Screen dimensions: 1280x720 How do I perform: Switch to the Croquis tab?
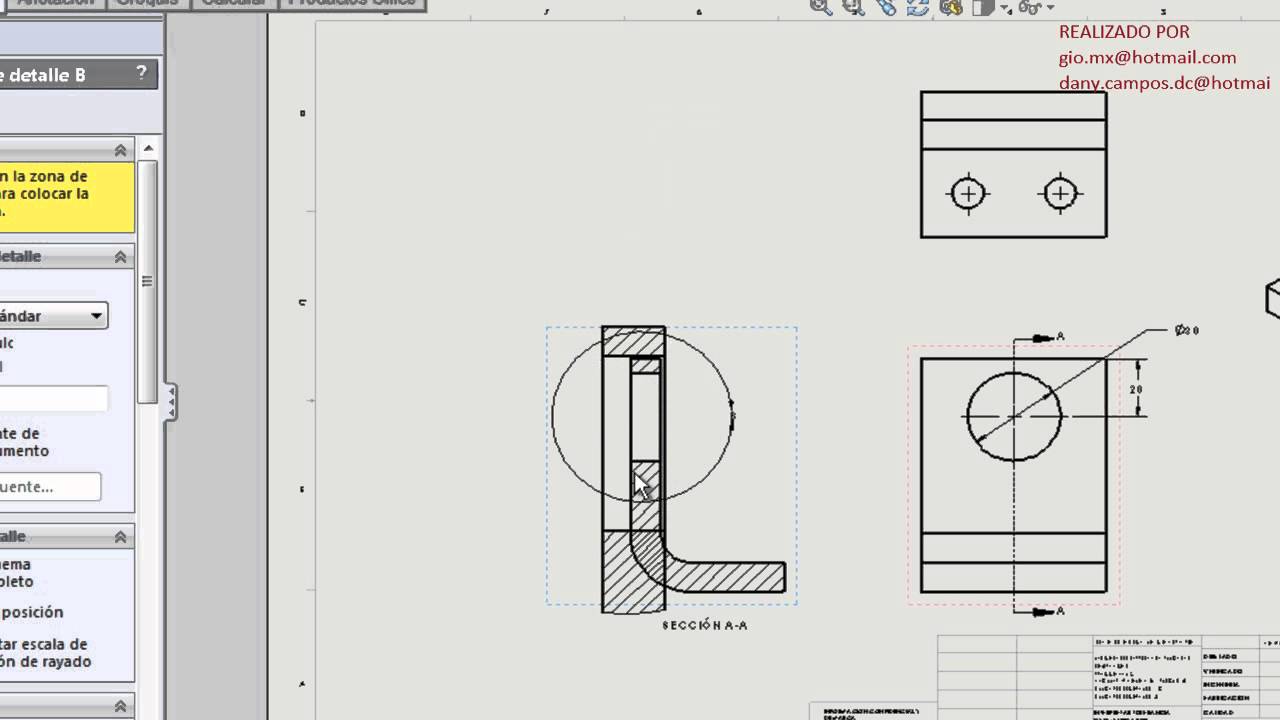pos(147,3)
